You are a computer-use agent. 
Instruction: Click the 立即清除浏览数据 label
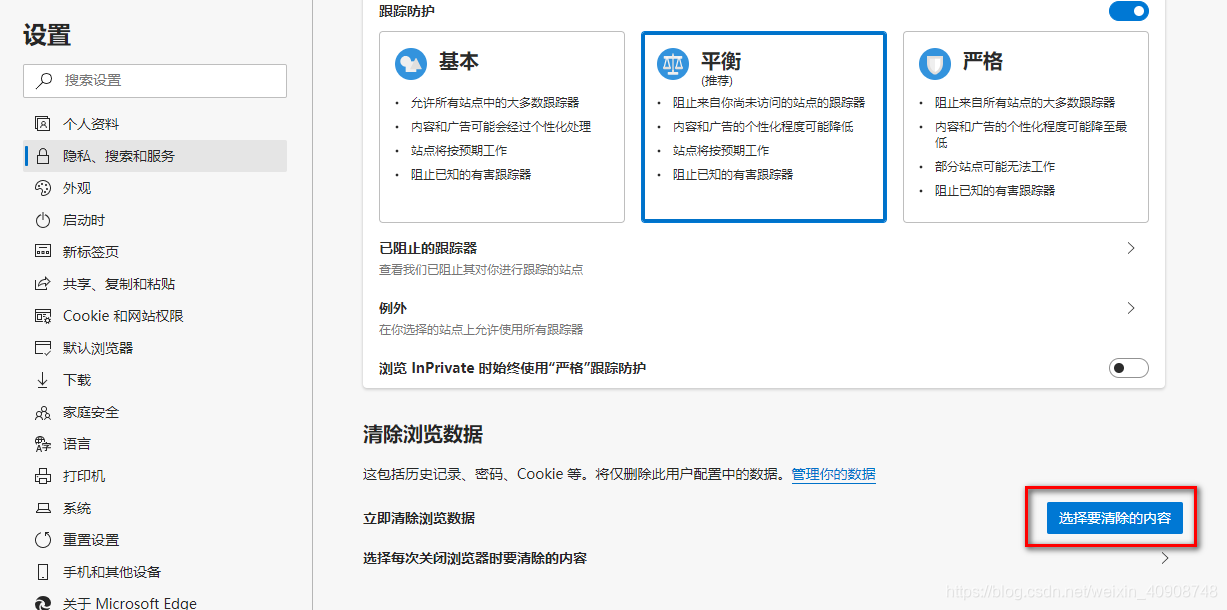pos(419,518)
